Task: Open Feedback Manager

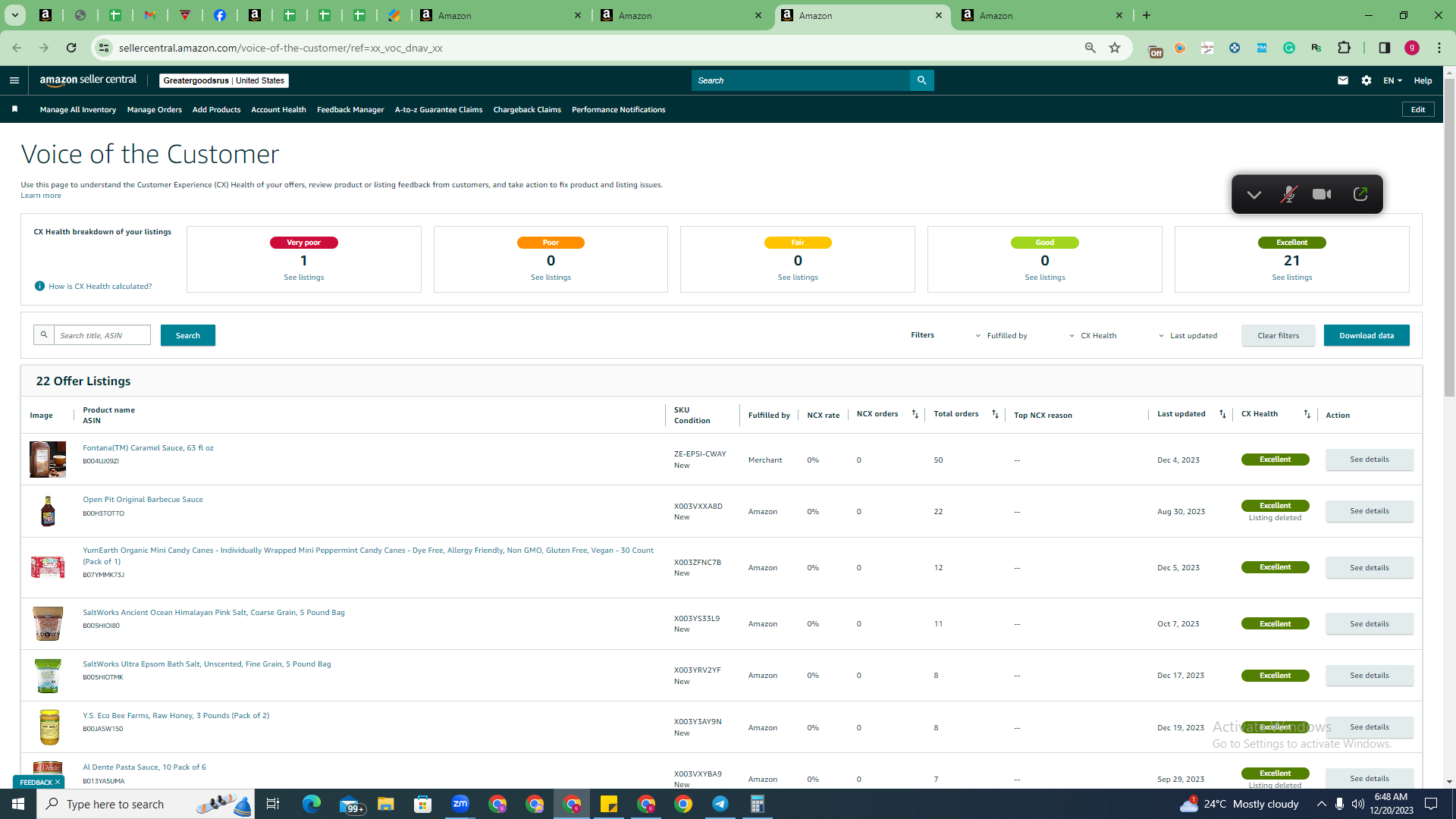Action: pyautogui.click(x=350, y=109)
